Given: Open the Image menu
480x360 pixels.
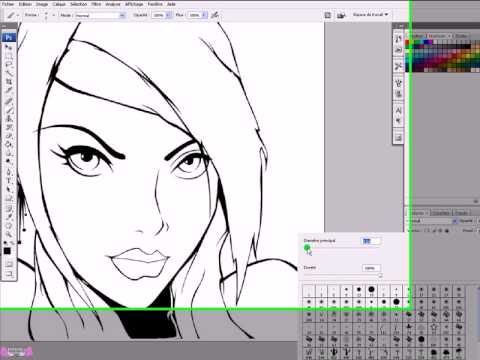Looking at the screenshot, I should tap(42, 4).
